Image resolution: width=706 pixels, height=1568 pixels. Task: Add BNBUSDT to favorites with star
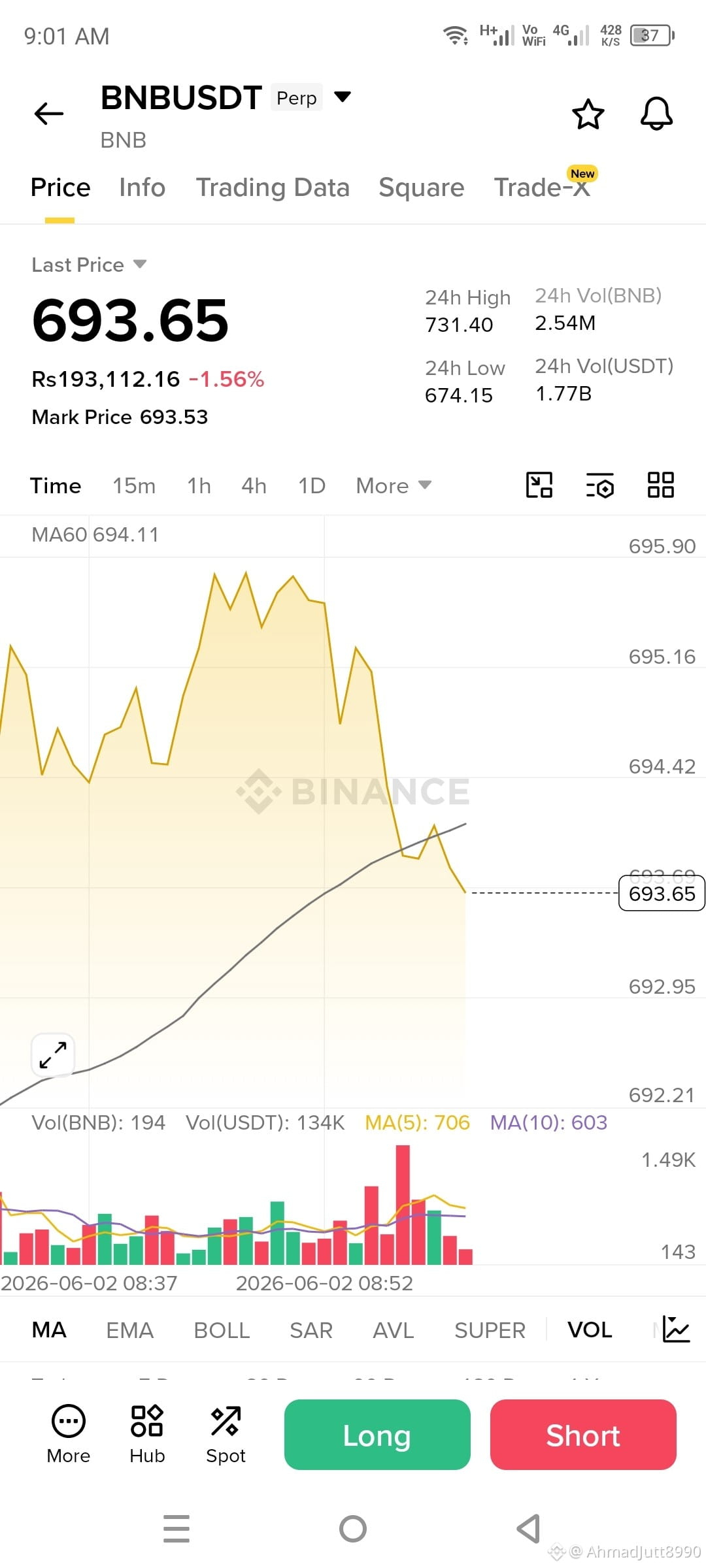(588, 114)
